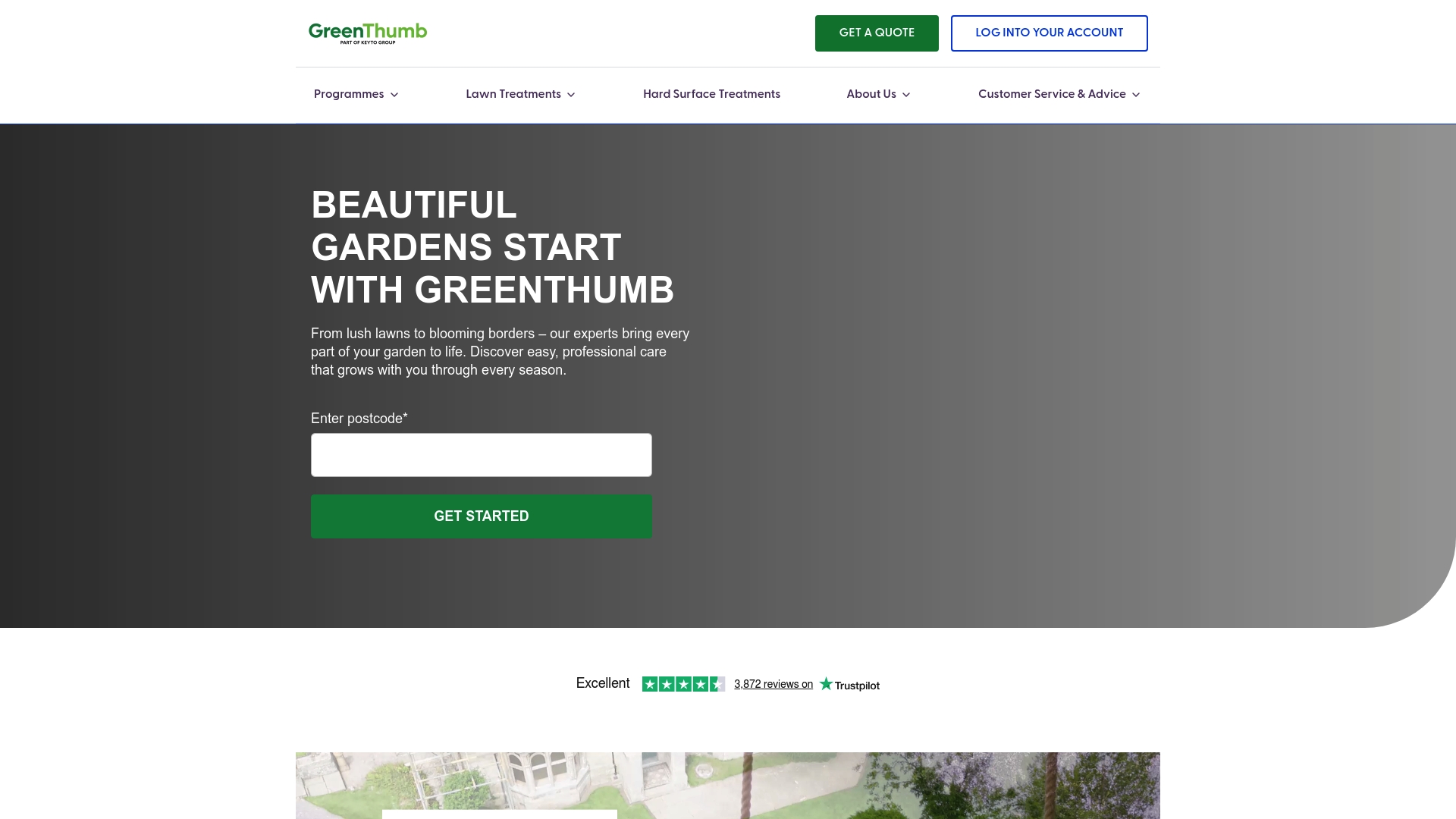Click the Excellent rating text
The width and height of the screenshot is (1456, 819).
[603, 683]
